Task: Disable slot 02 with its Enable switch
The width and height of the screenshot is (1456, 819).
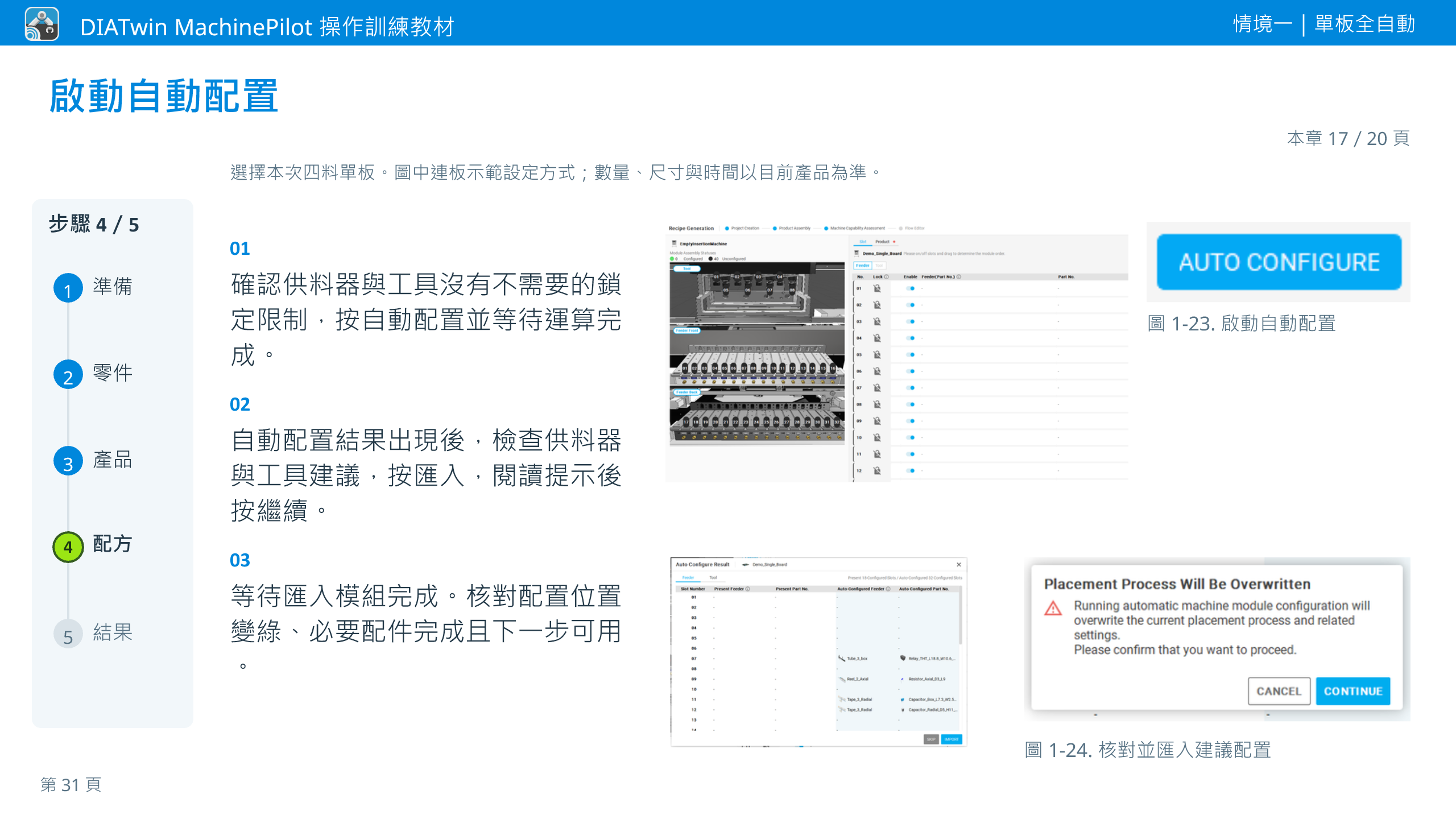Action: point(911,305)
